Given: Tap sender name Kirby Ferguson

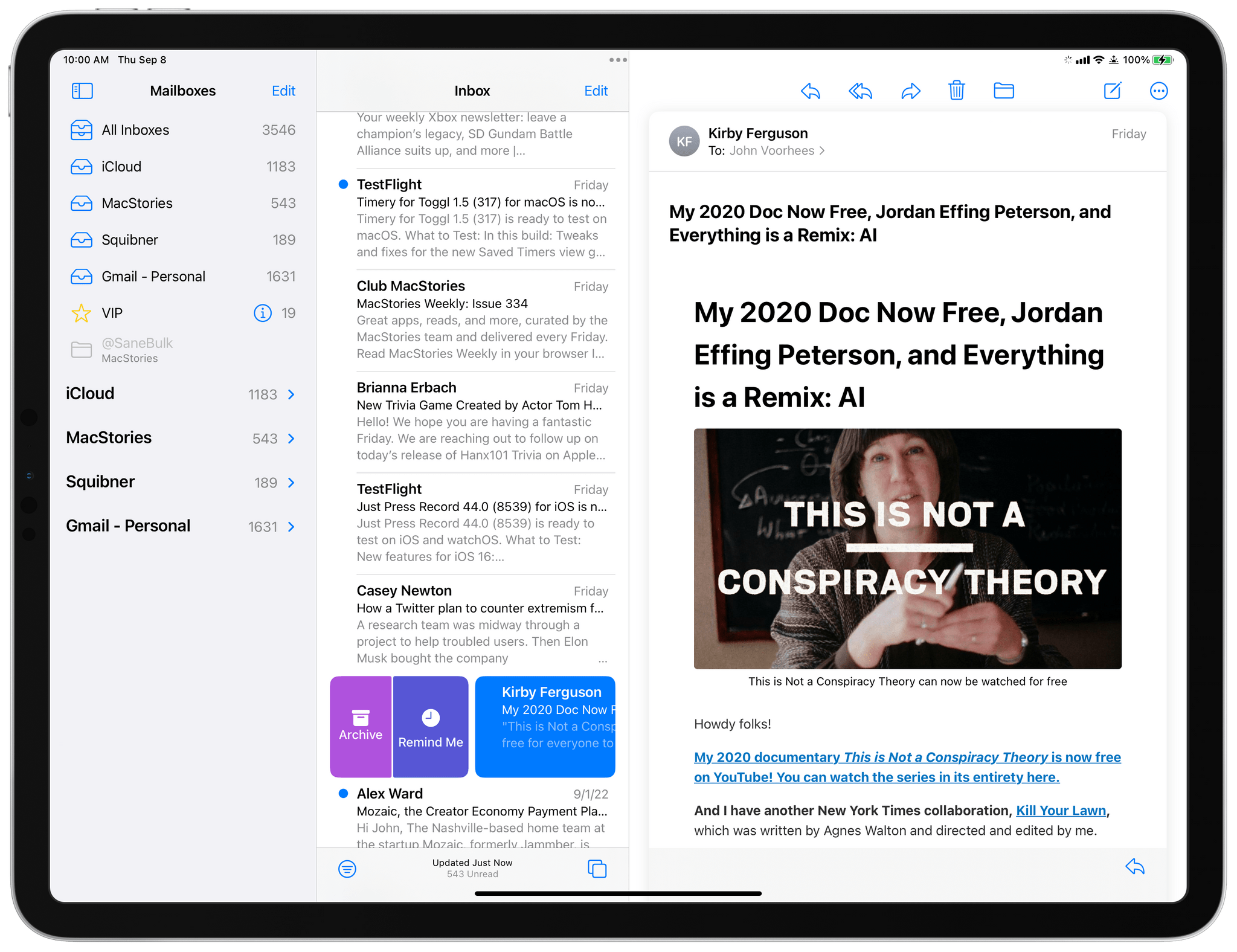Looking at the screenshot, I should coord(757,133).
